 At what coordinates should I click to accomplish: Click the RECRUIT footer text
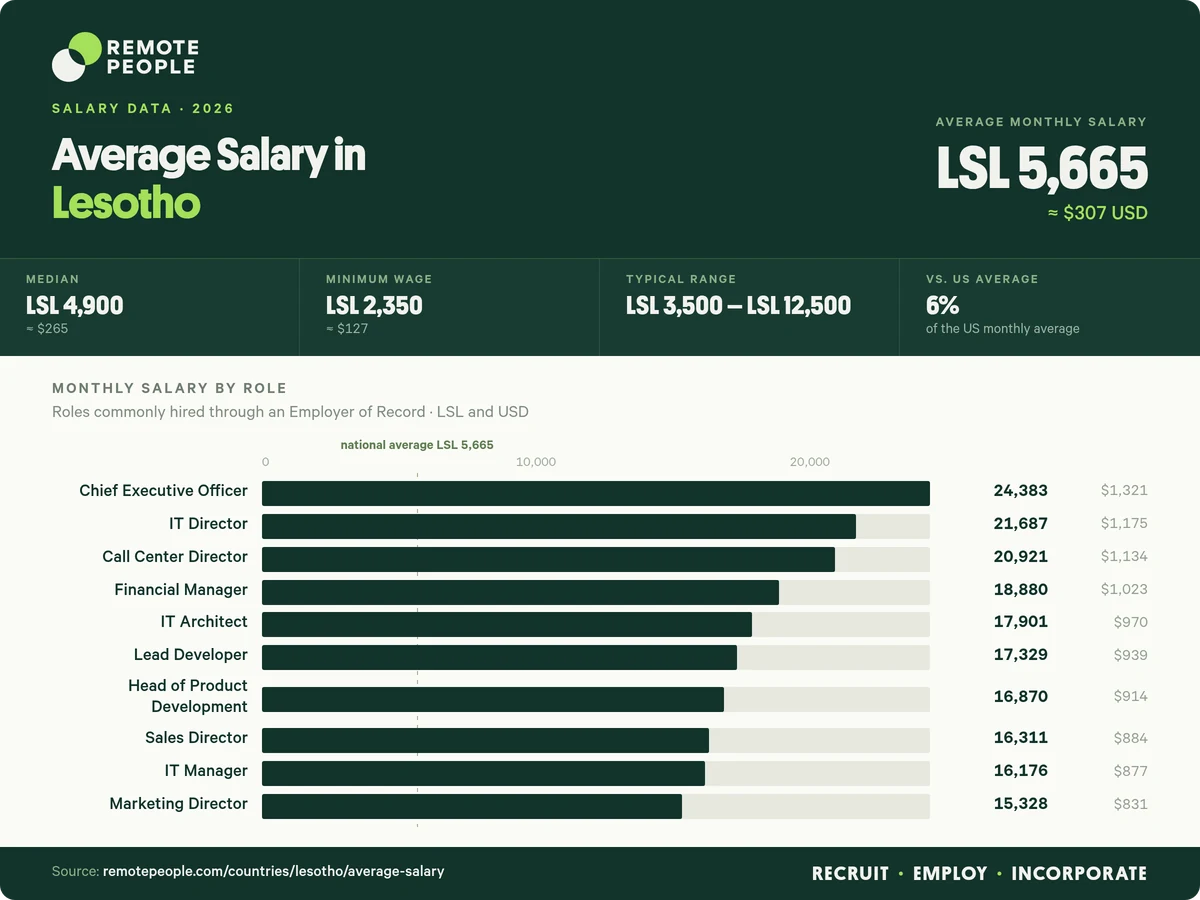pyautogui.click(x=850, y=874)
